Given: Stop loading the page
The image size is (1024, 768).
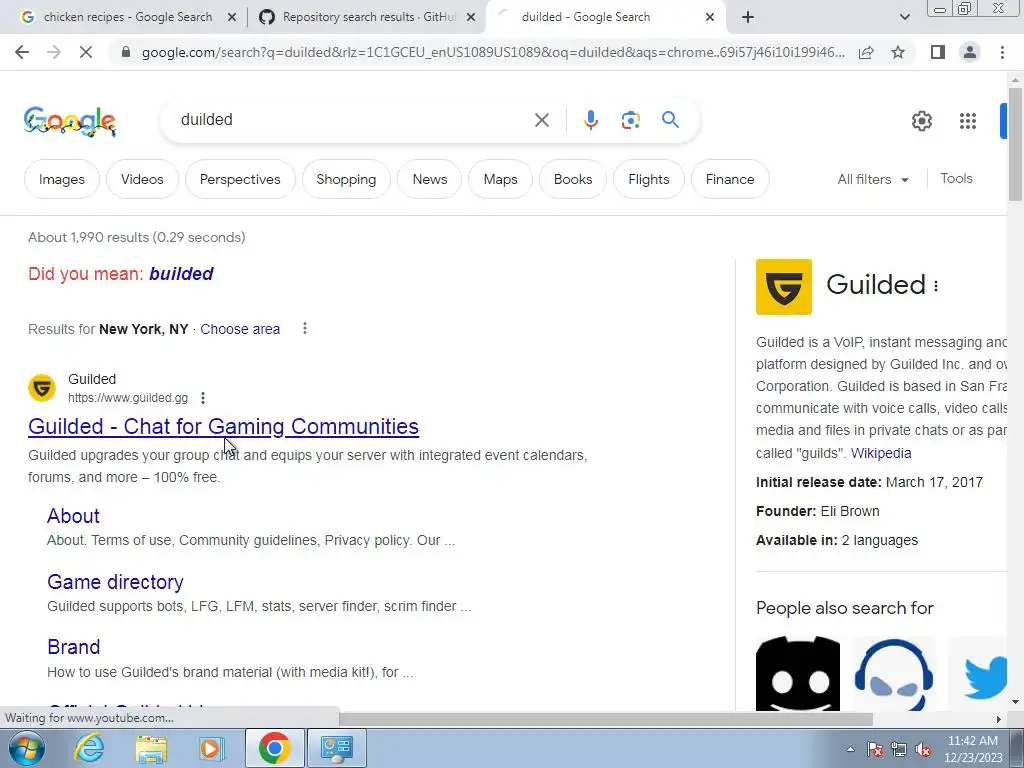Looking at the screenshot, I should tap(86, 52).
